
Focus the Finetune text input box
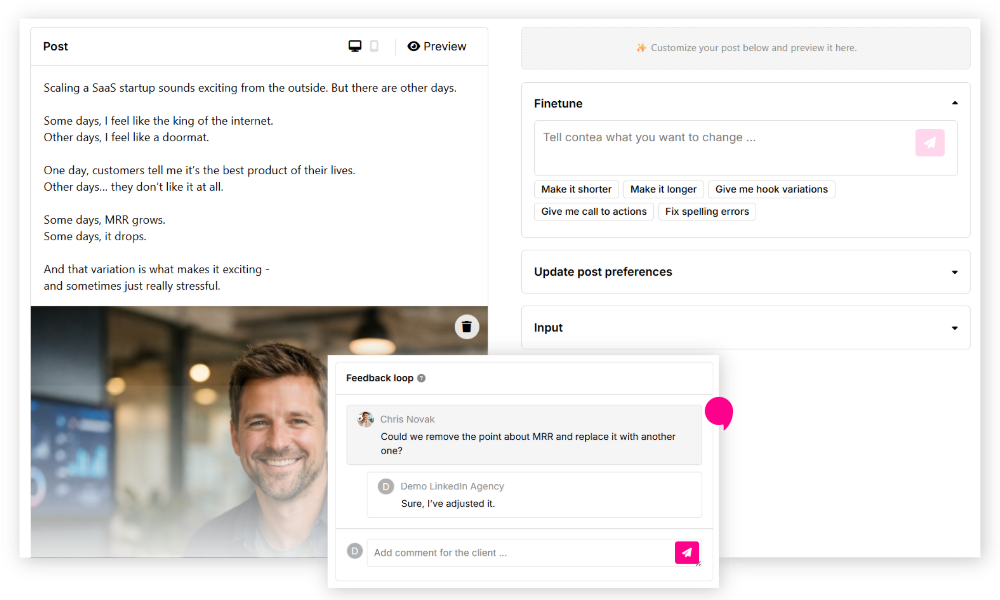[x=720, y=147]
